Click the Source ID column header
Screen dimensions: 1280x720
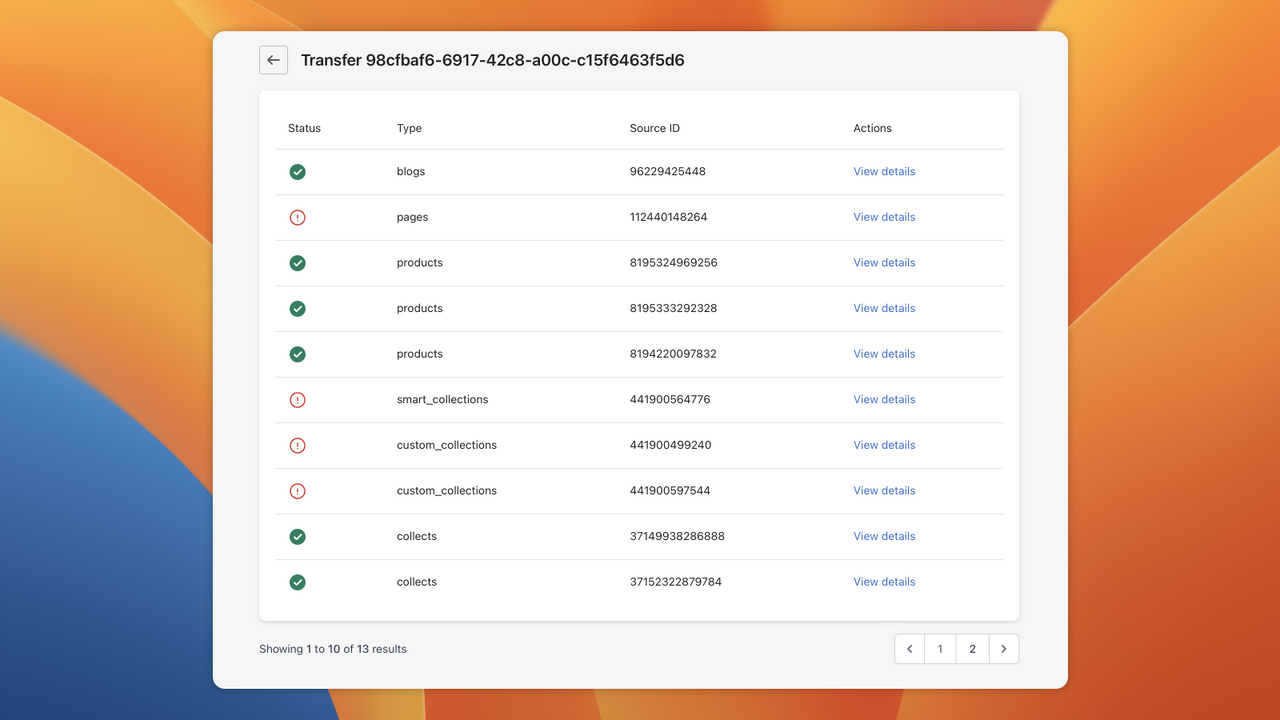[655, 128]
